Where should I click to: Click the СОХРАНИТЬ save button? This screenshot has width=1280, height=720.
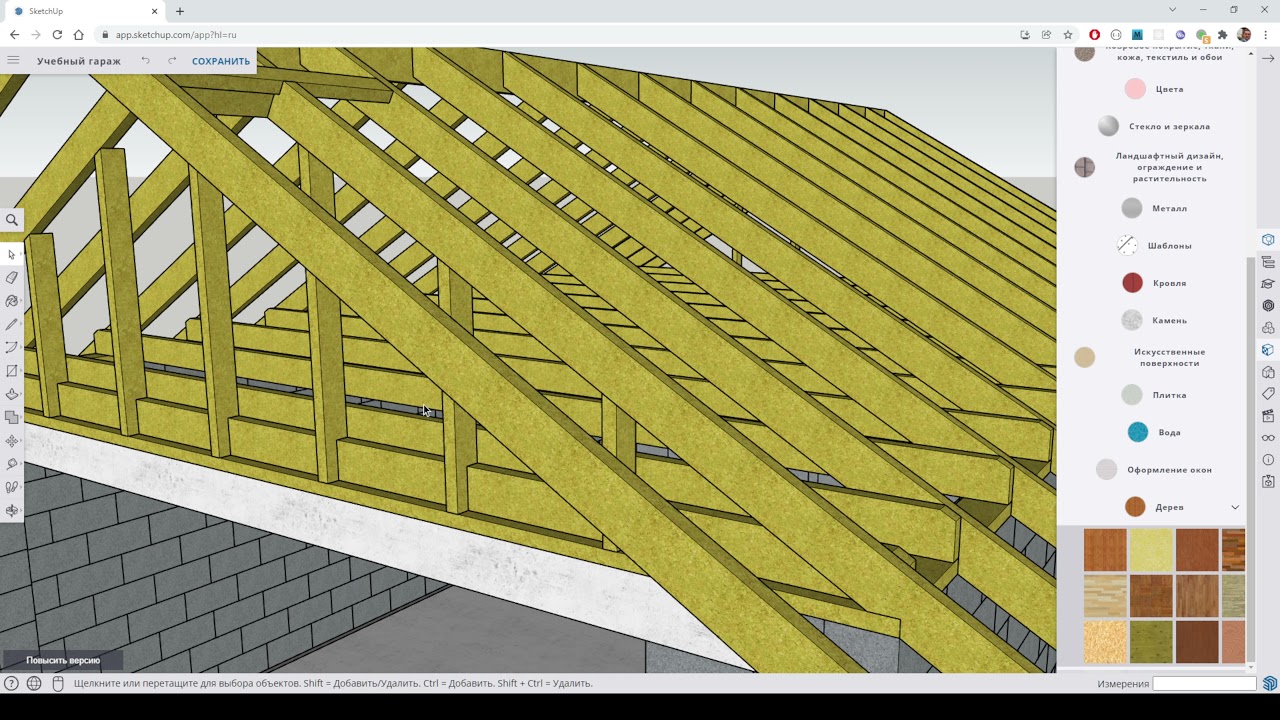pos(221,61)
